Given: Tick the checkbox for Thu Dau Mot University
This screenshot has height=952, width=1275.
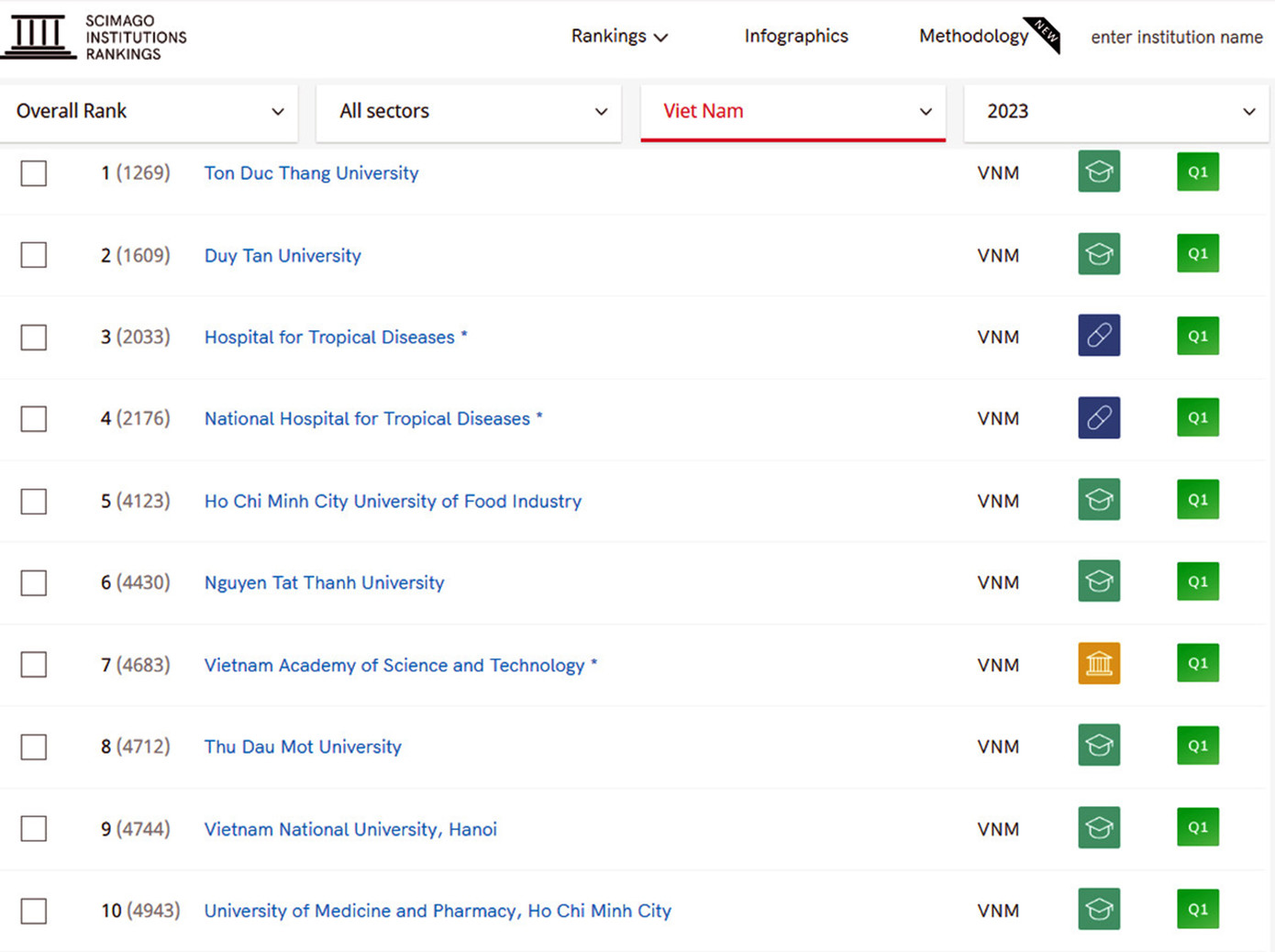Looking at the screenshot, I should (33, 747).
